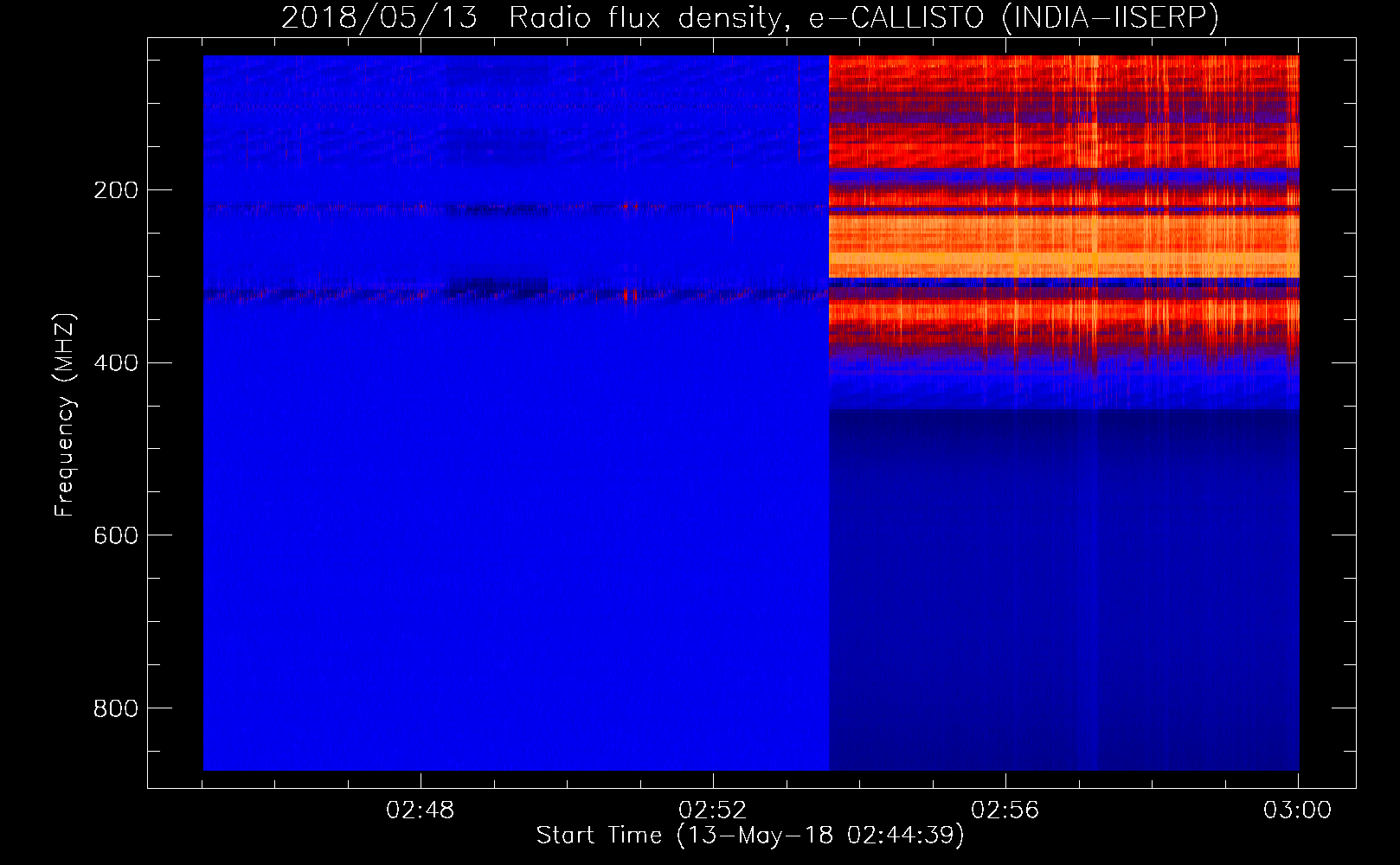
Task: Click the 'Frequency (MHZ)' axis label
Action: 65,415
